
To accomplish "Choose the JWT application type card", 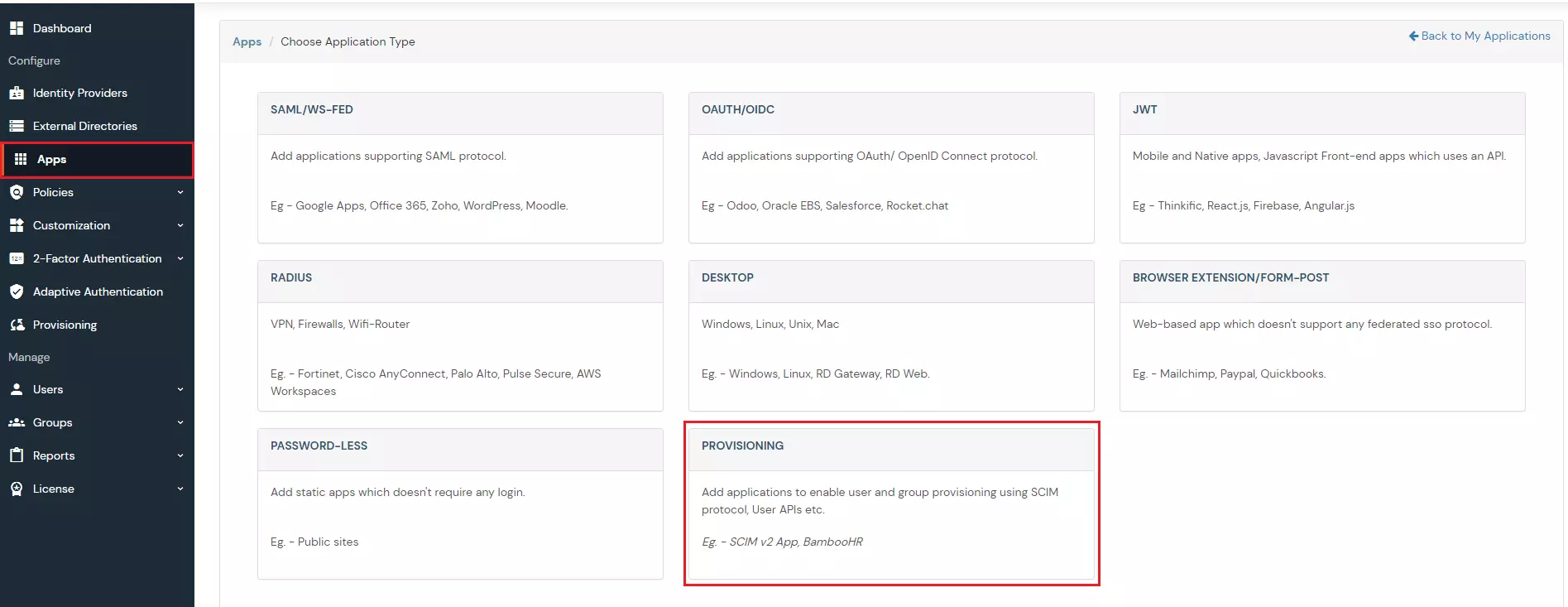I will (x=1322, y=167).
